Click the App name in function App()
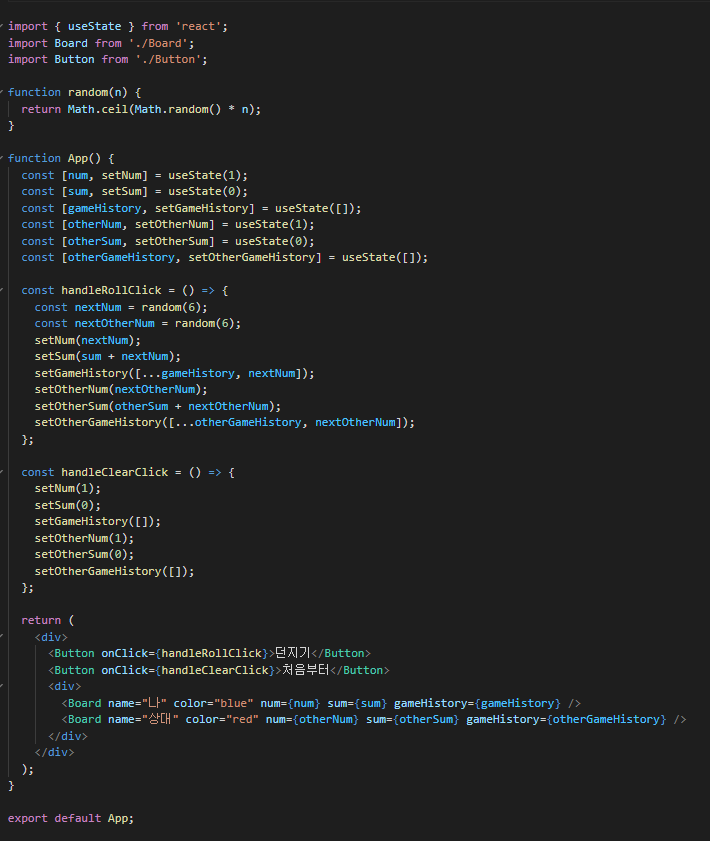Image resolution: width=710 pixels, height=841 pixels. click(78, 158)
